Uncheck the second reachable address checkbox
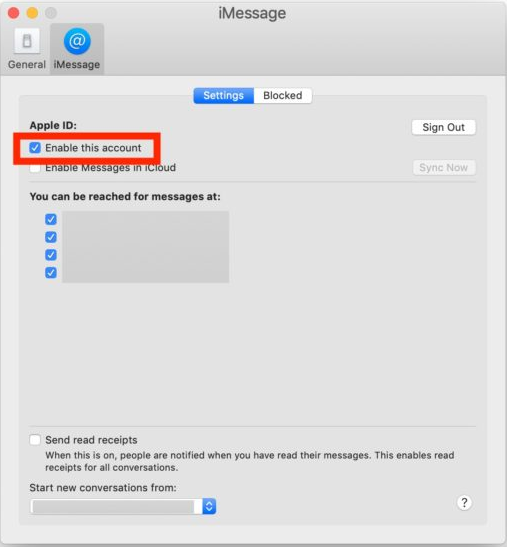The height and width of the screenshot is (547, 507). (x=51, y=237)
